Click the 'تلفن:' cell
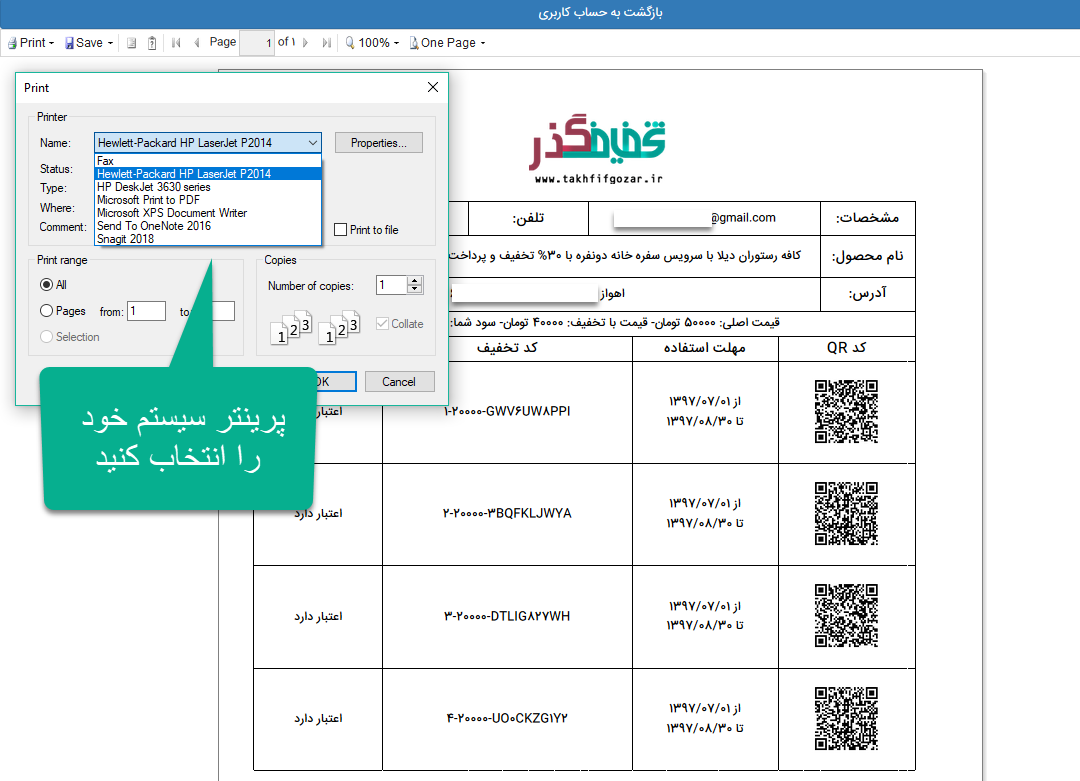The width and height of the screenshot is (1080, 781). click(528, 218)
